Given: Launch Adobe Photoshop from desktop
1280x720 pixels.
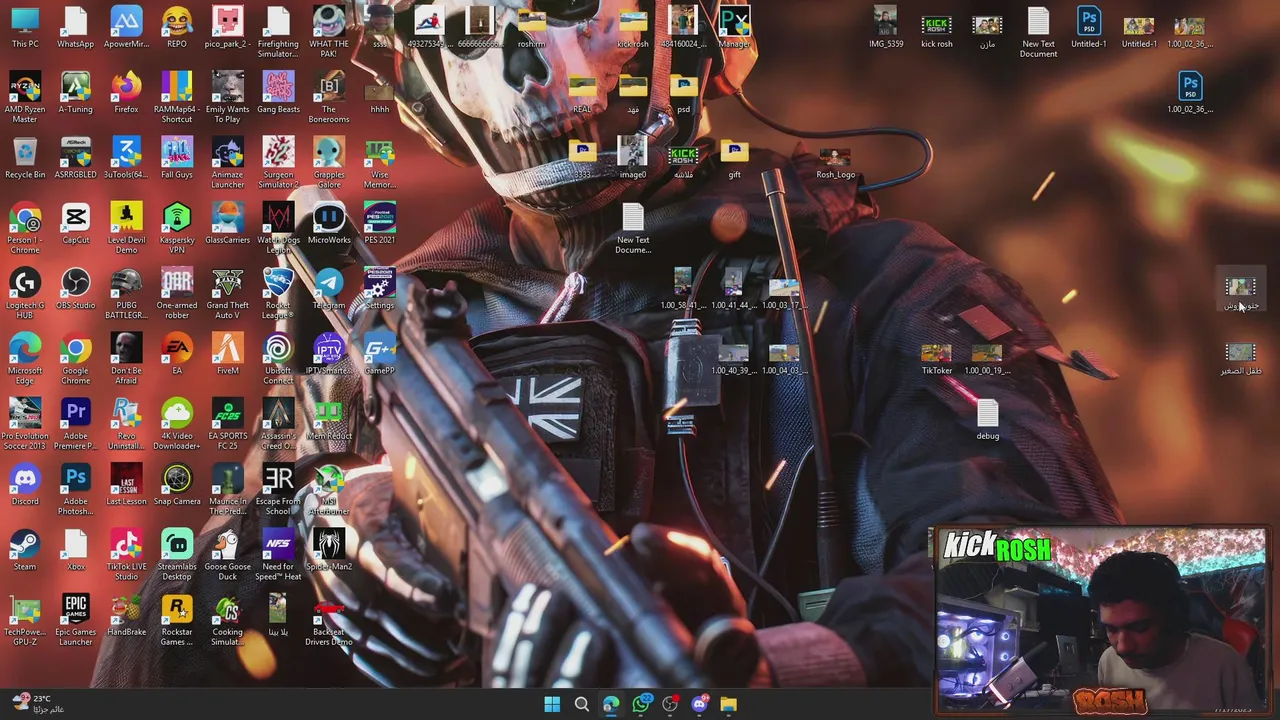Looking at the screenshot, I should click(76, 489).
